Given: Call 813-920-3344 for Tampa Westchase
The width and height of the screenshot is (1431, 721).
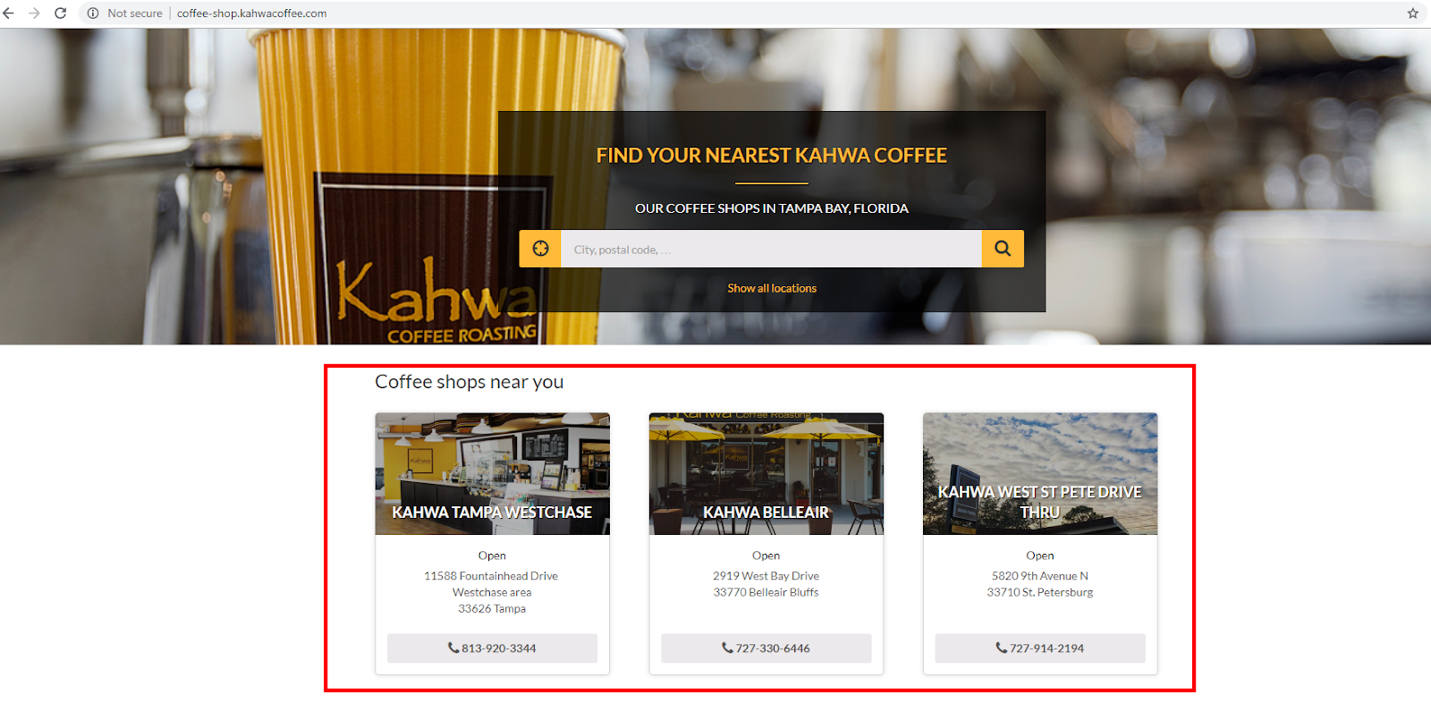Looking at the screenshot, I should (492, 648).
